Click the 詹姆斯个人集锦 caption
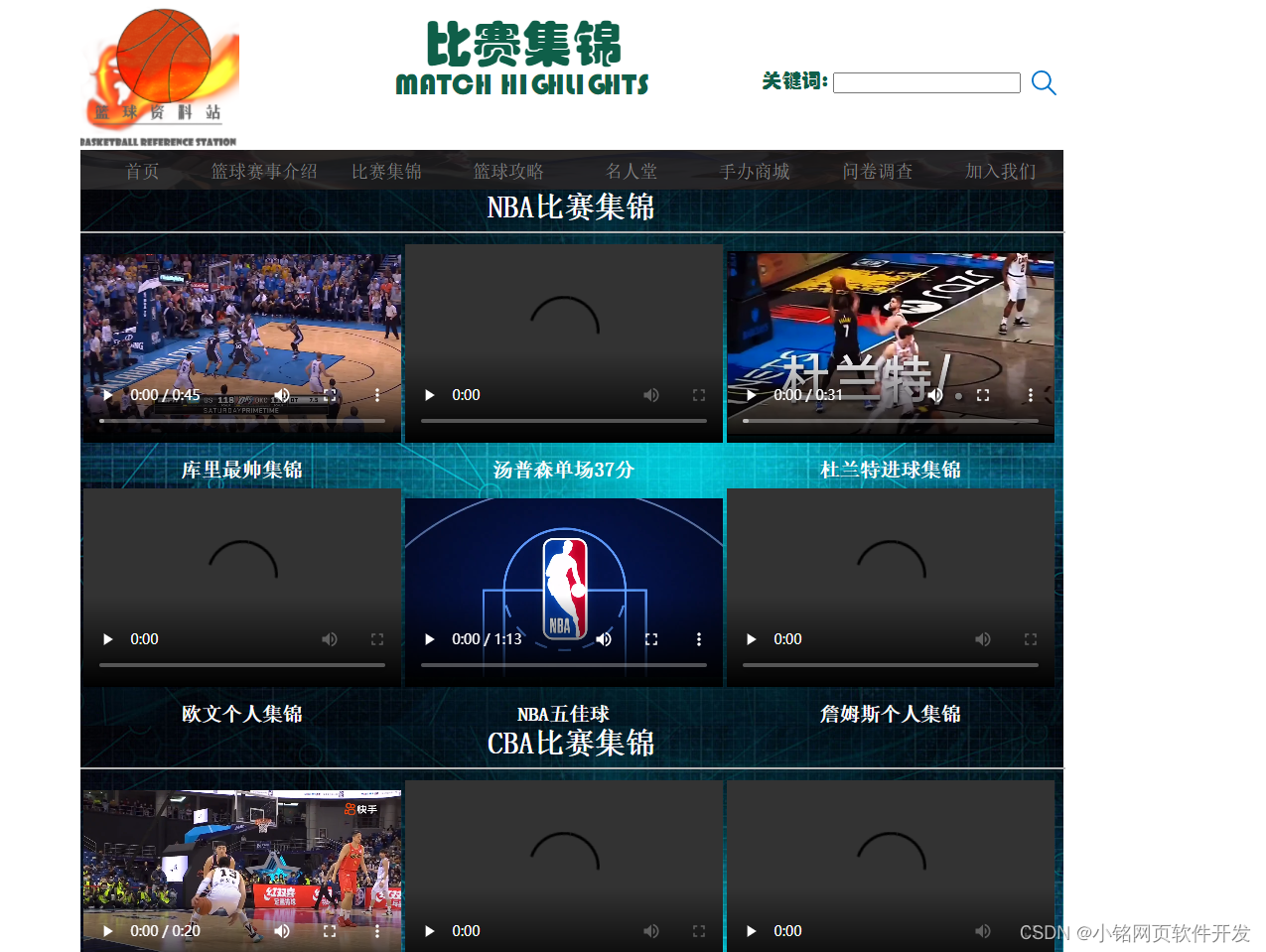The height and width of the screenshot is (952, 1266). coord(891,714)
